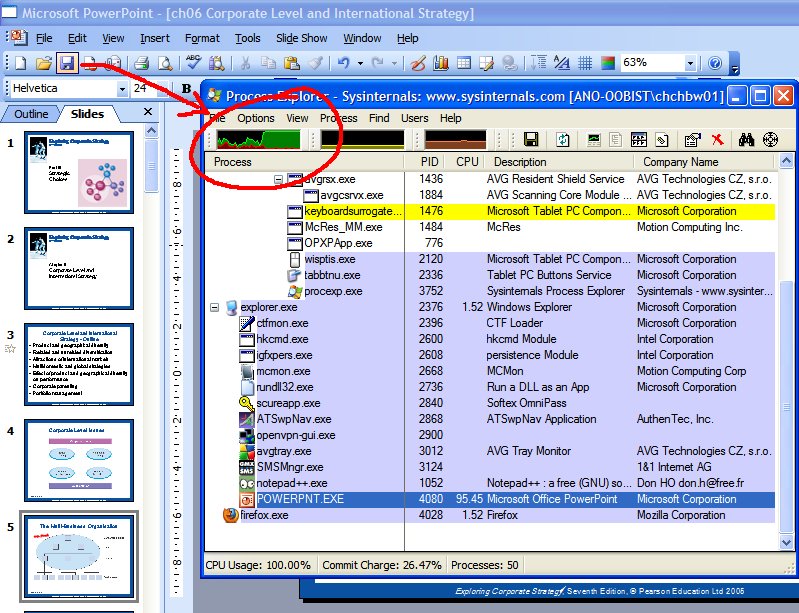Open PowerPoint Tools menu
The width and height of the screenshot is (799, 613).
248,38
